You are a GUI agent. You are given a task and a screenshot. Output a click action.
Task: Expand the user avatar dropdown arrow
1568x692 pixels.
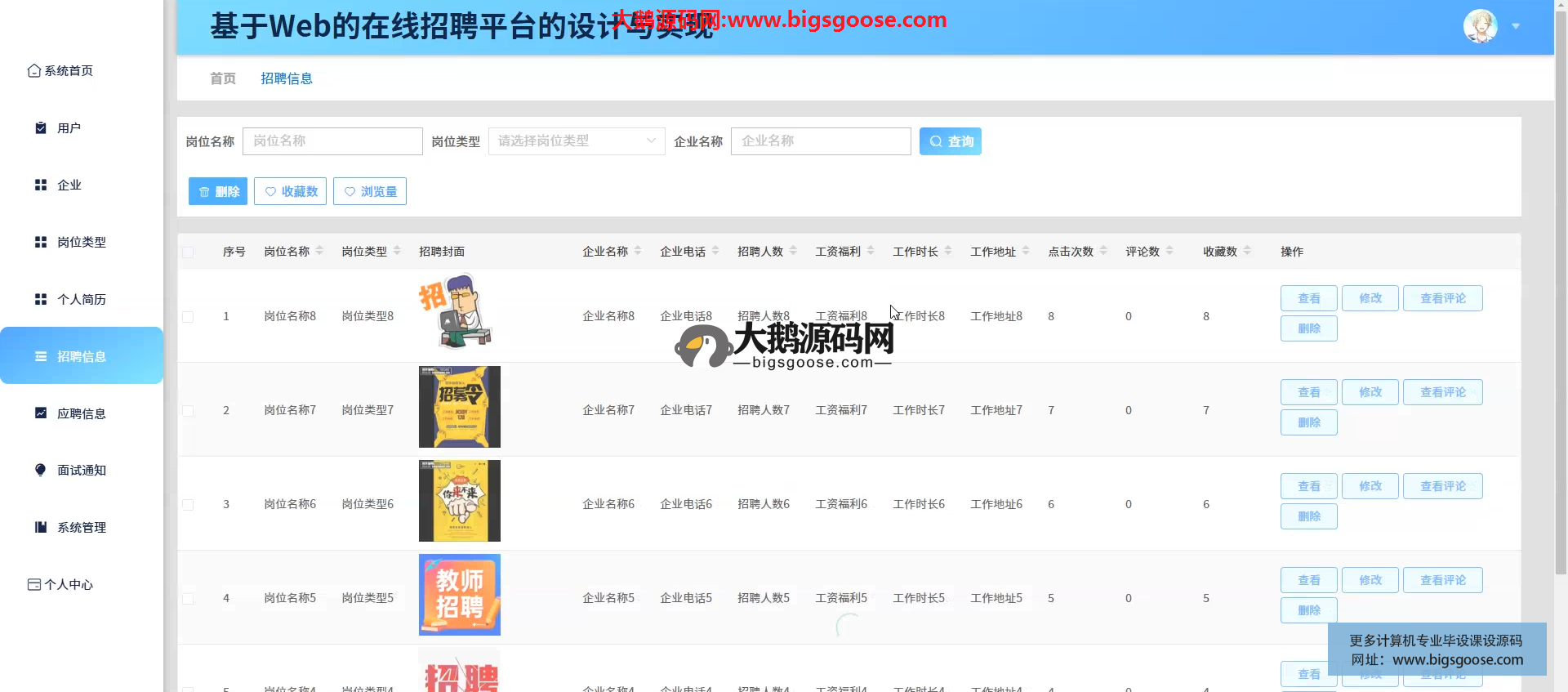(x=1516, y=26)
